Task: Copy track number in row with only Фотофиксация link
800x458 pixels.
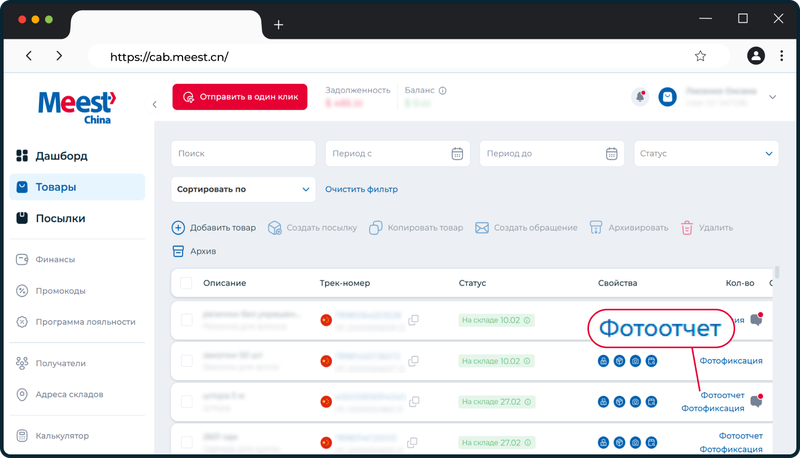Action: click(413, 361)
